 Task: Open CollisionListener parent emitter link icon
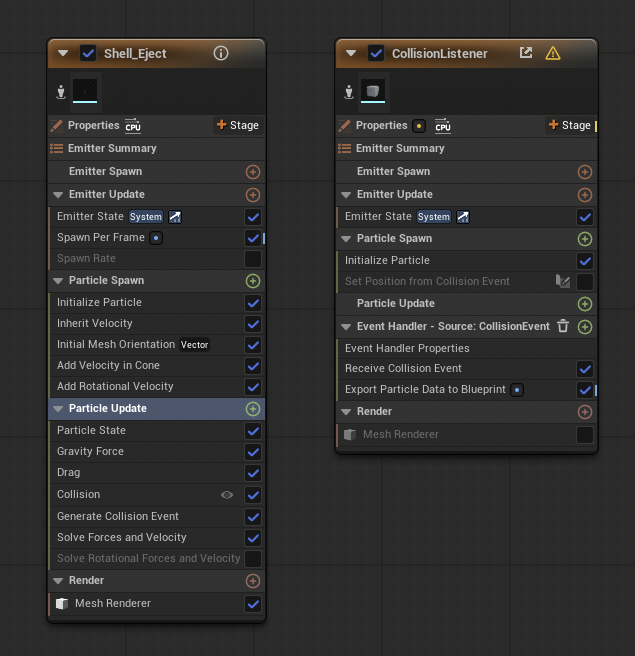point(526,53)
